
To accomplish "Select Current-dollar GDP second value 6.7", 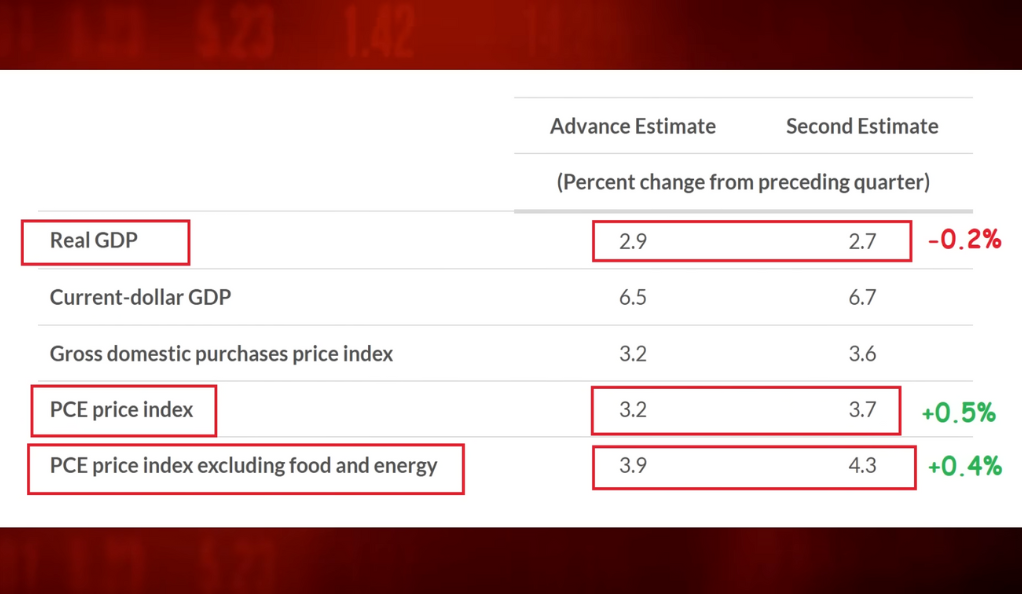I will 862,297.
